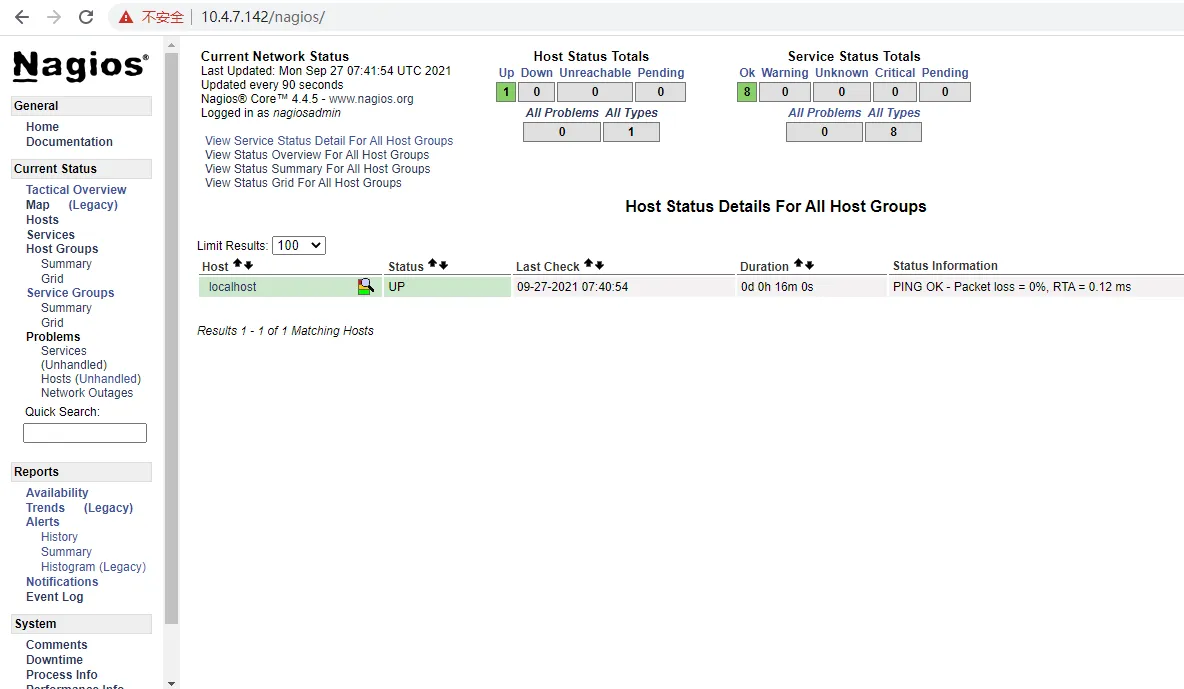Open the www.nagios.org link
The height and width of the screenshot is (689, 1184).
tap(371, 99)
